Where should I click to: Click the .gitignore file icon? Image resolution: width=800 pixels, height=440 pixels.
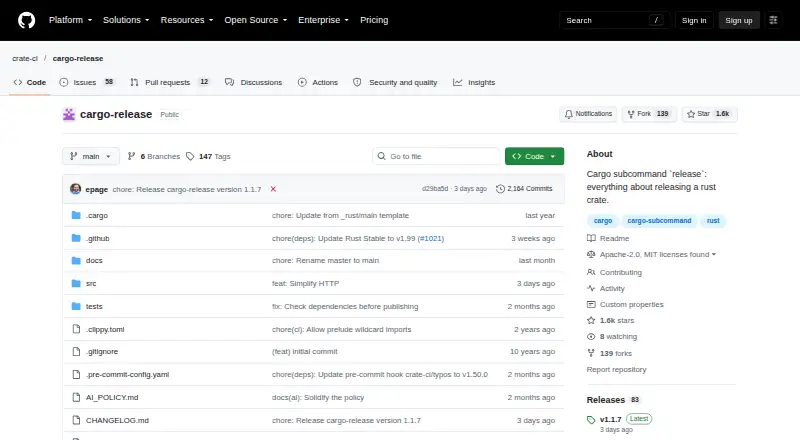click(76, 352)
